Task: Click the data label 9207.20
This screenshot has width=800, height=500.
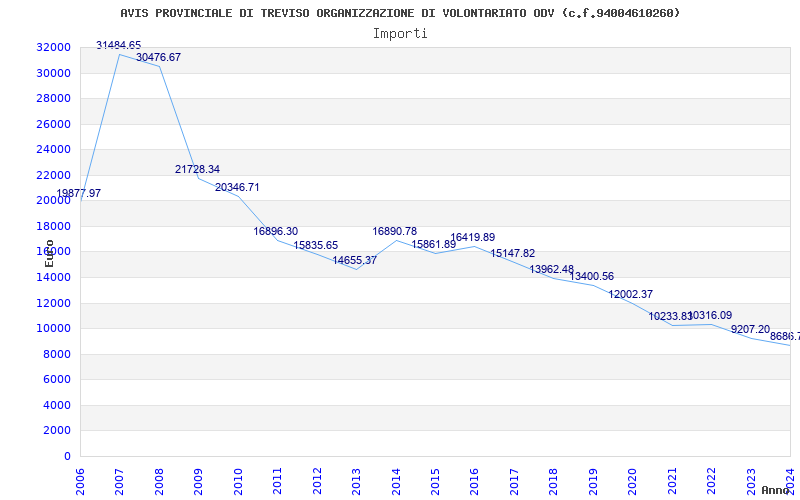Action: [751, 329]
